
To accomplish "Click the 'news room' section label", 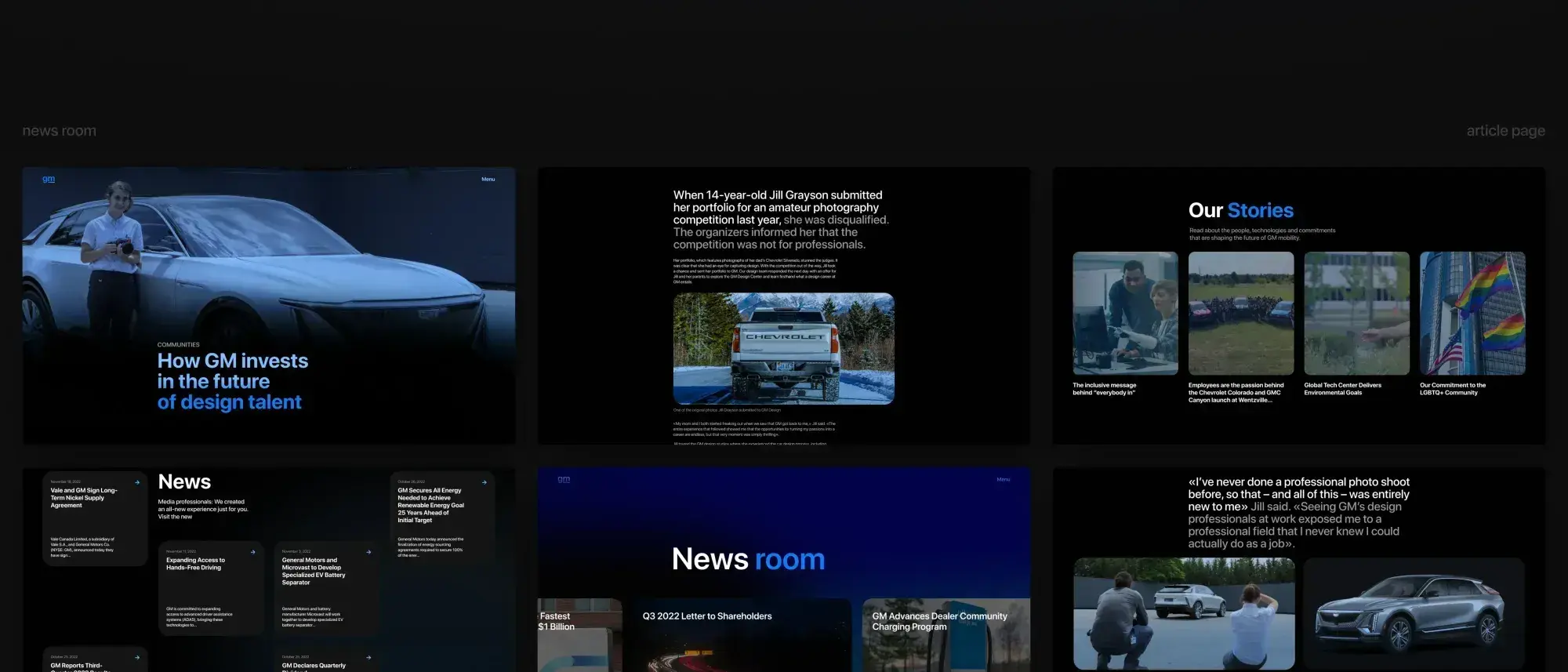I will 60,131.
